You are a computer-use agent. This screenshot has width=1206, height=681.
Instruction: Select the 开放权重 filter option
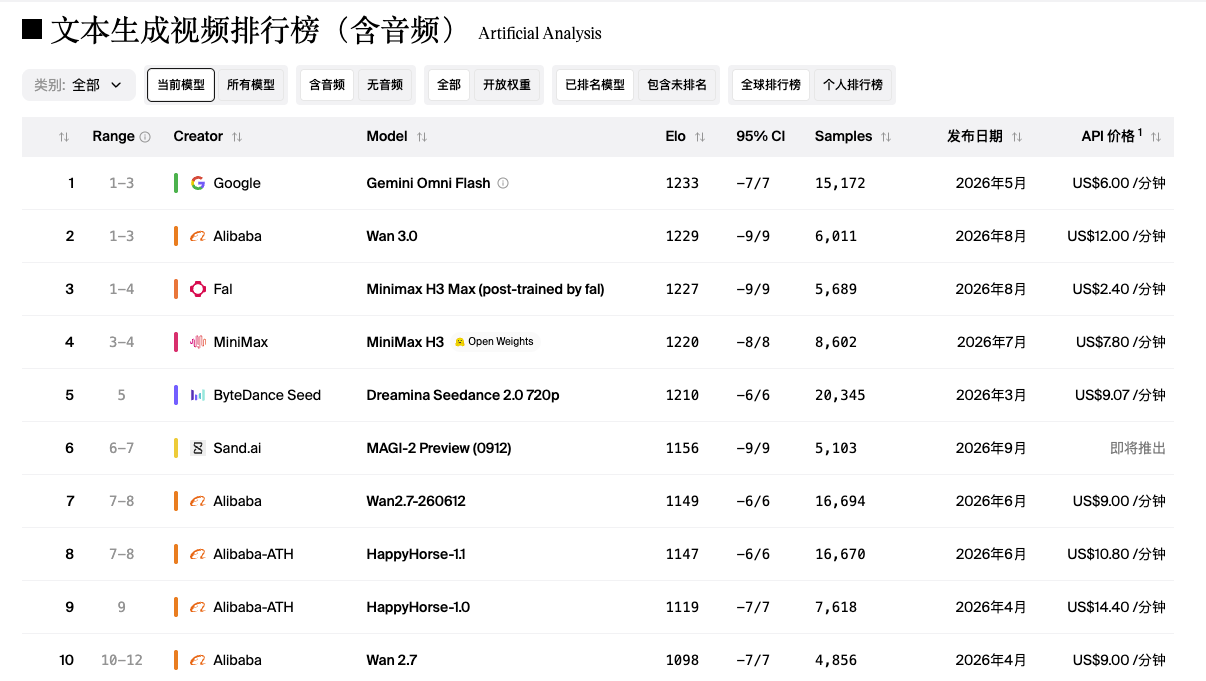click(x=507, y=85)
